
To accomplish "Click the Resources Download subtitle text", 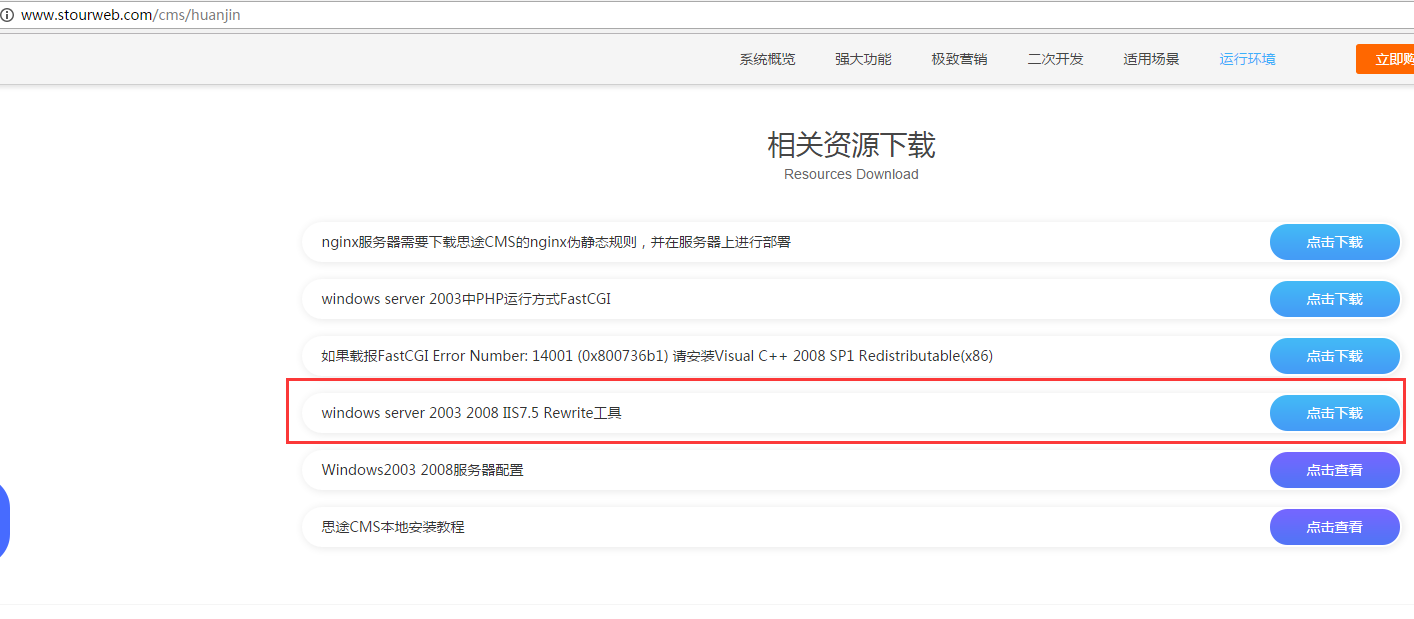I will pyautogui.click(x=851, y=174).
